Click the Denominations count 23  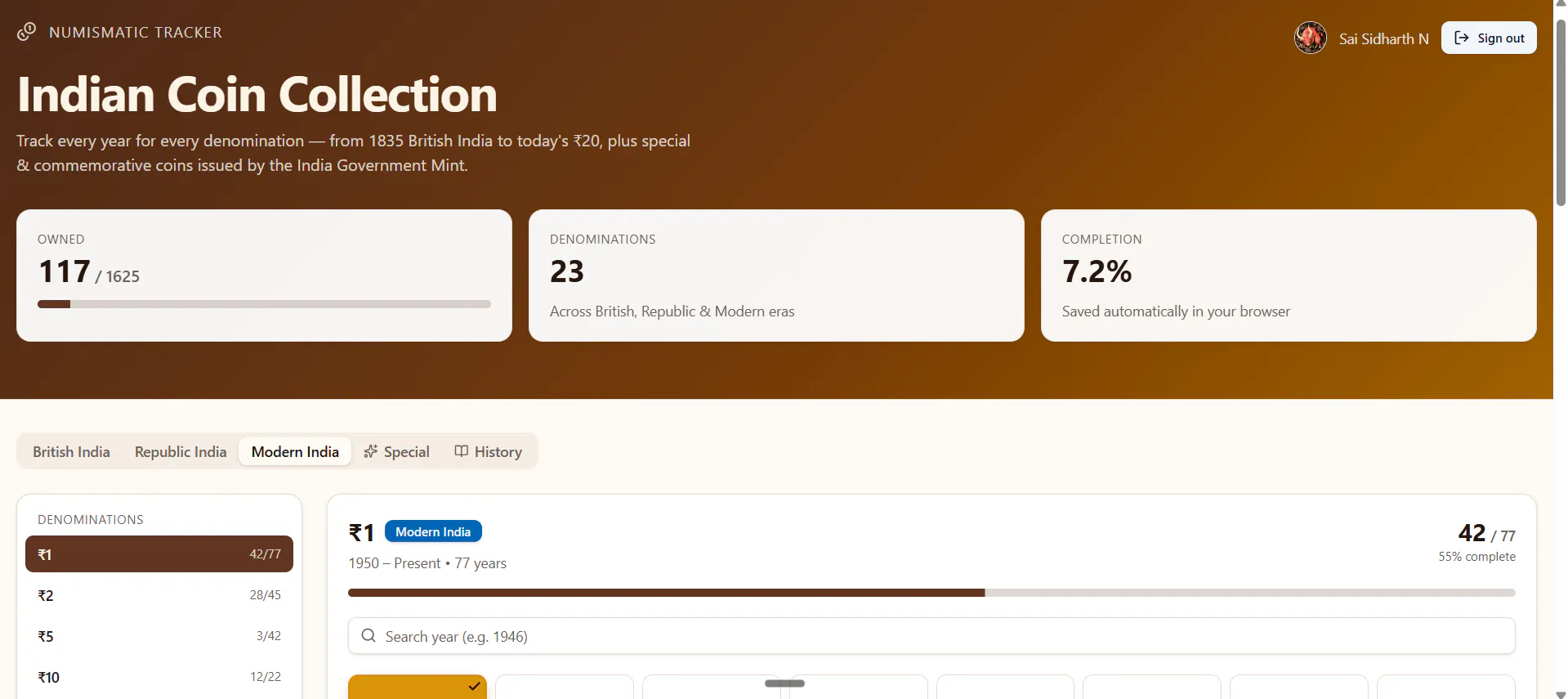pos(567,271)
